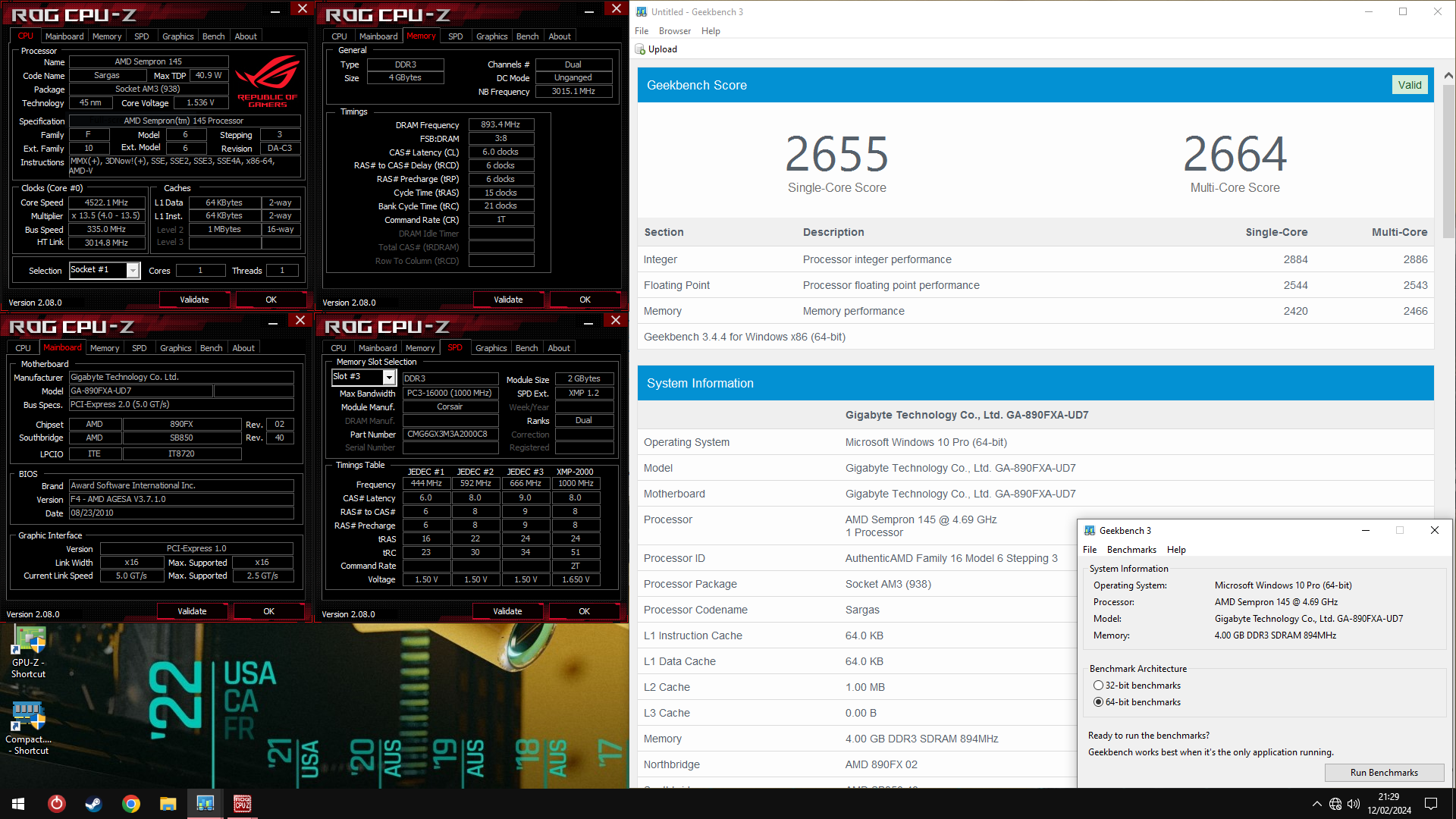This screenshot has width=1456, height=819.
Task: Open Bench tab in SPD window
Action: (526, 348)
